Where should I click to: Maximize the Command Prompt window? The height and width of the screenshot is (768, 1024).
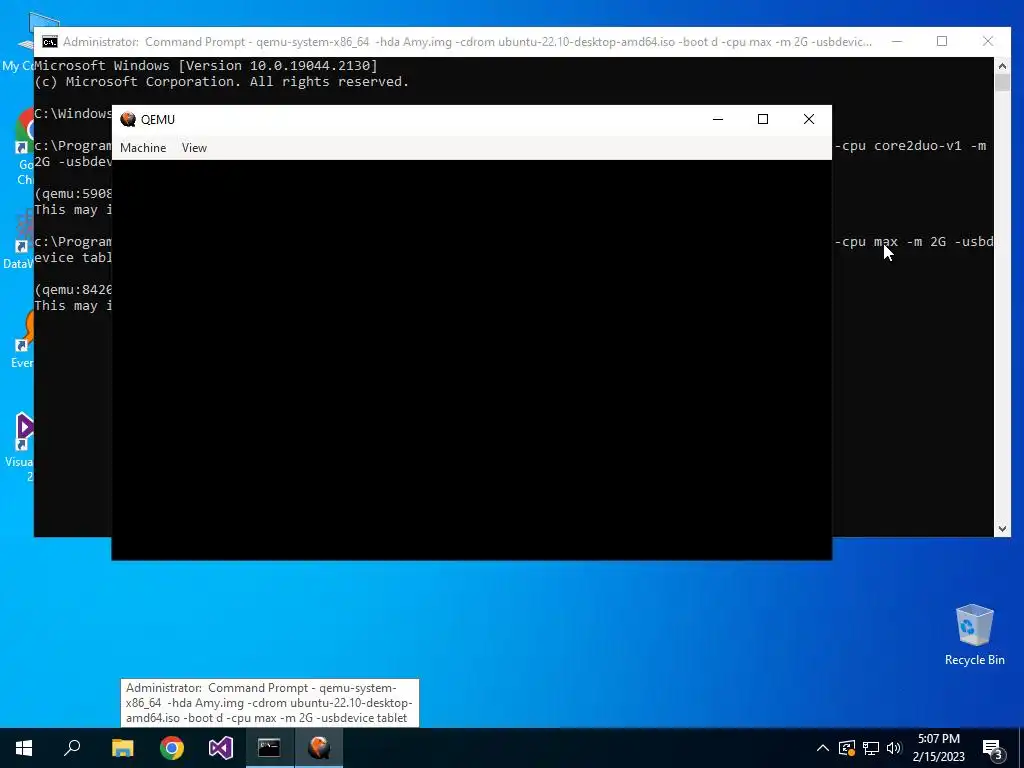tap(942, 41)
